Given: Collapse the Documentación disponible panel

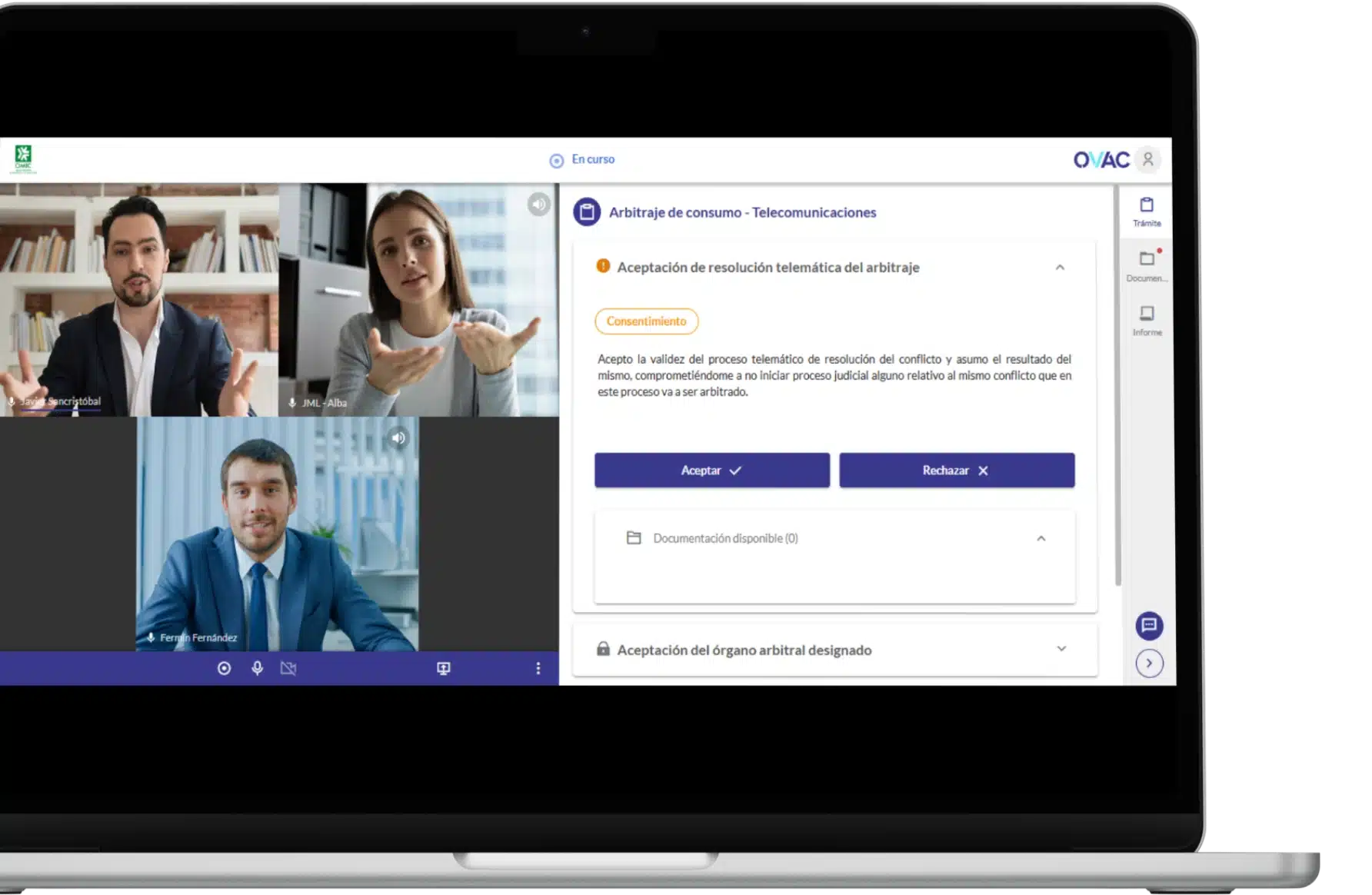Looking at the screenshot, I should click(1041, 538).
